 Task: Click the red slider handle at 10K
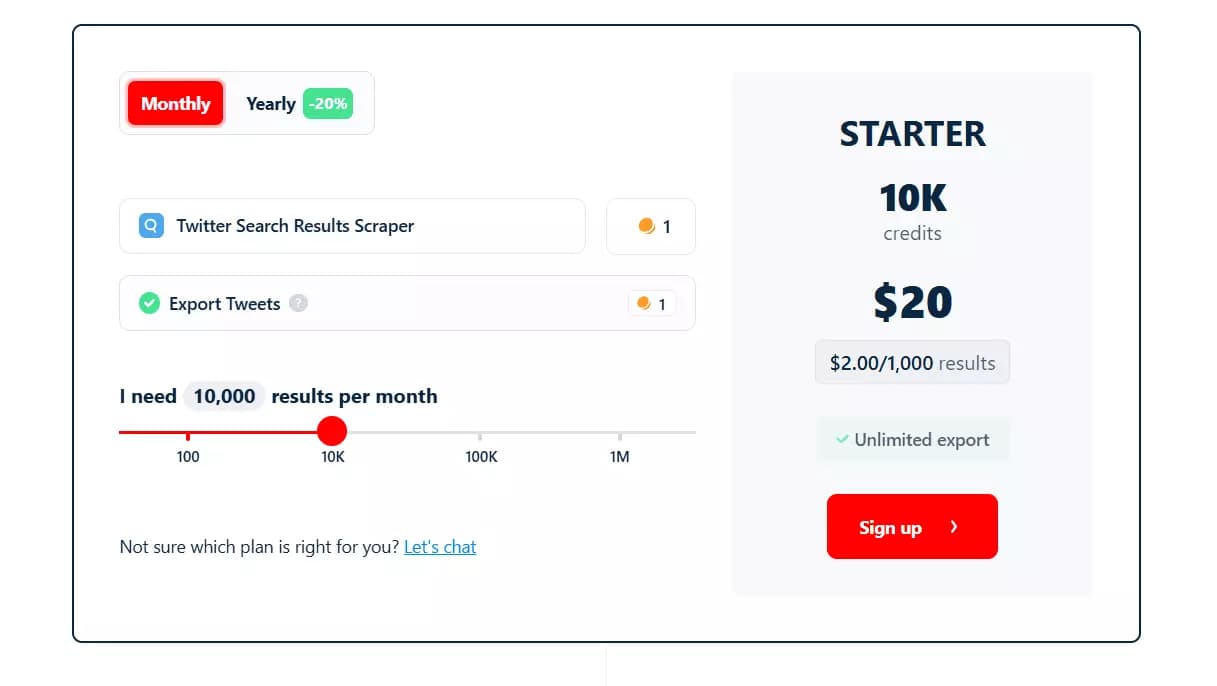[x=332, y=430]
